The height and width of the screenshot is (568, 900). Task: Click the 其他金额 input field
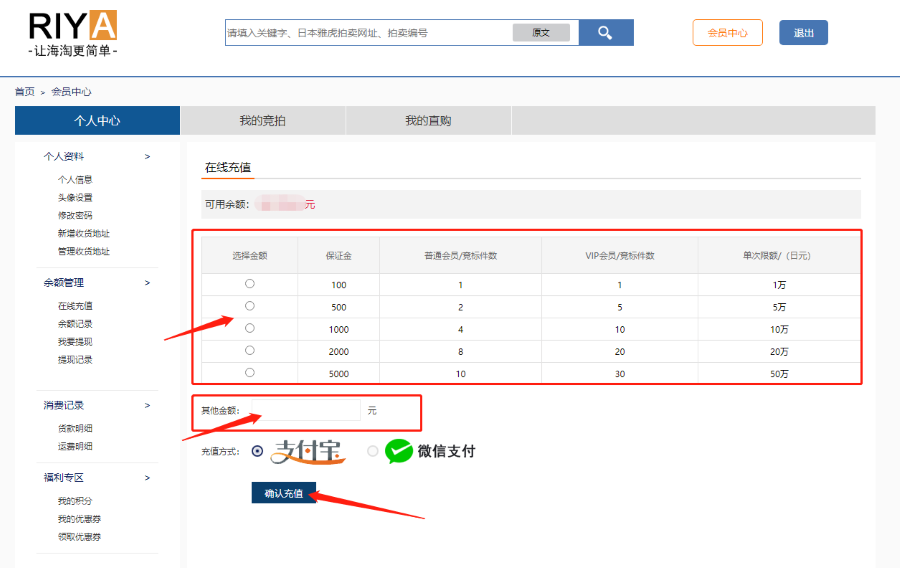(x=305, y=410)
